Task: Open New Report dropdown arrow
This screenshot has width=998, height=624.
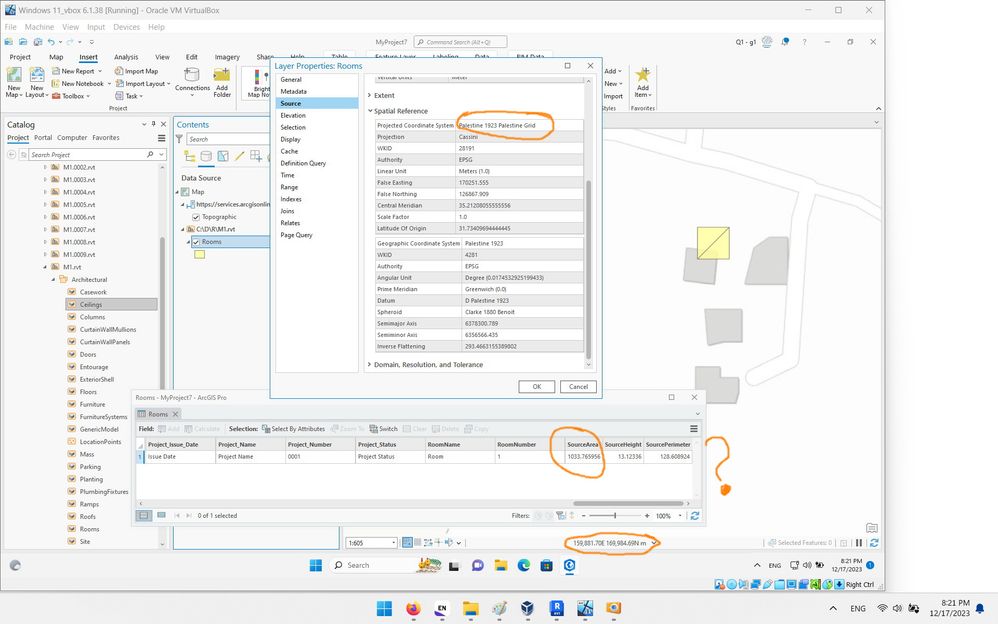Action: click(100, 71)
